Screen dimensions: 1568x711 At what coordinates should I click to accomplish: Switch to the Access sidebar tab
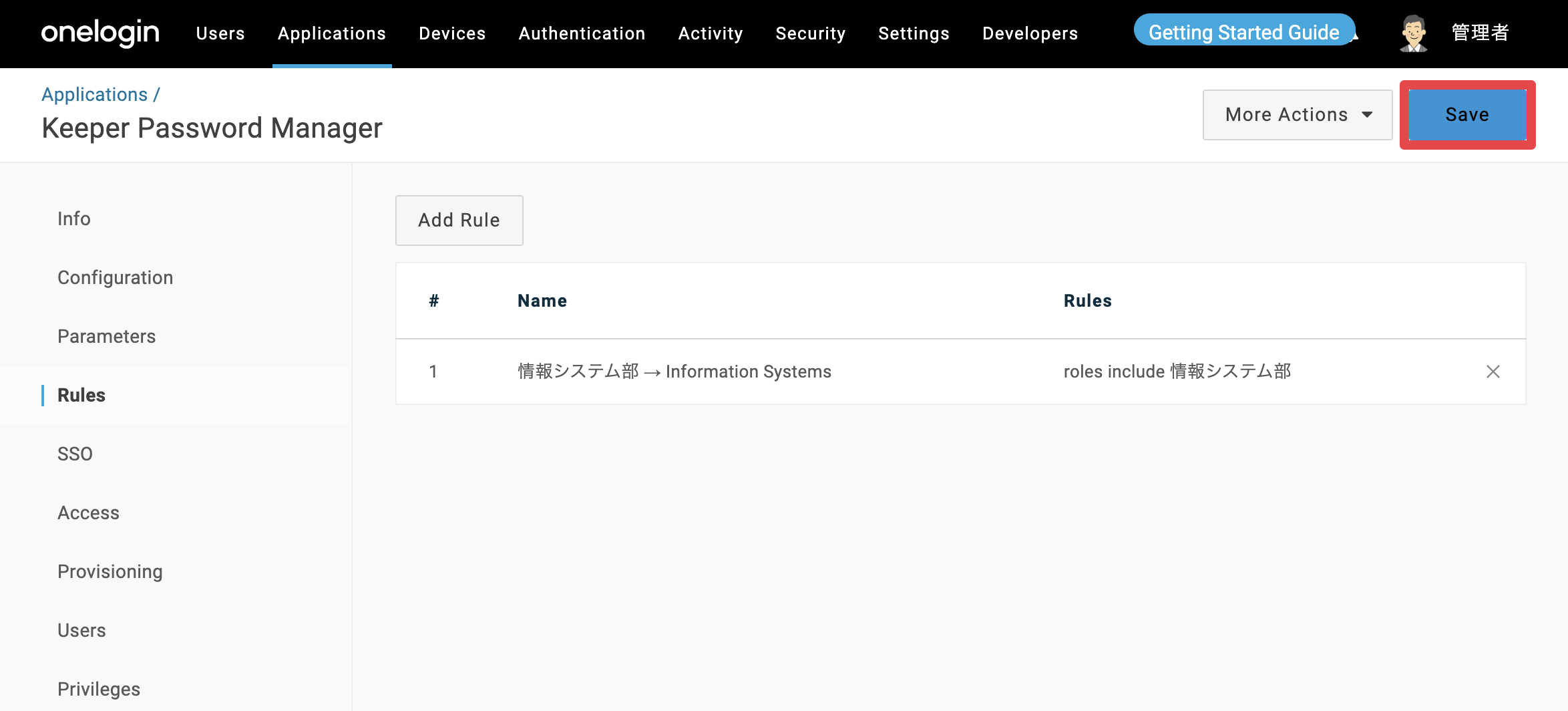tap(88, 513)
